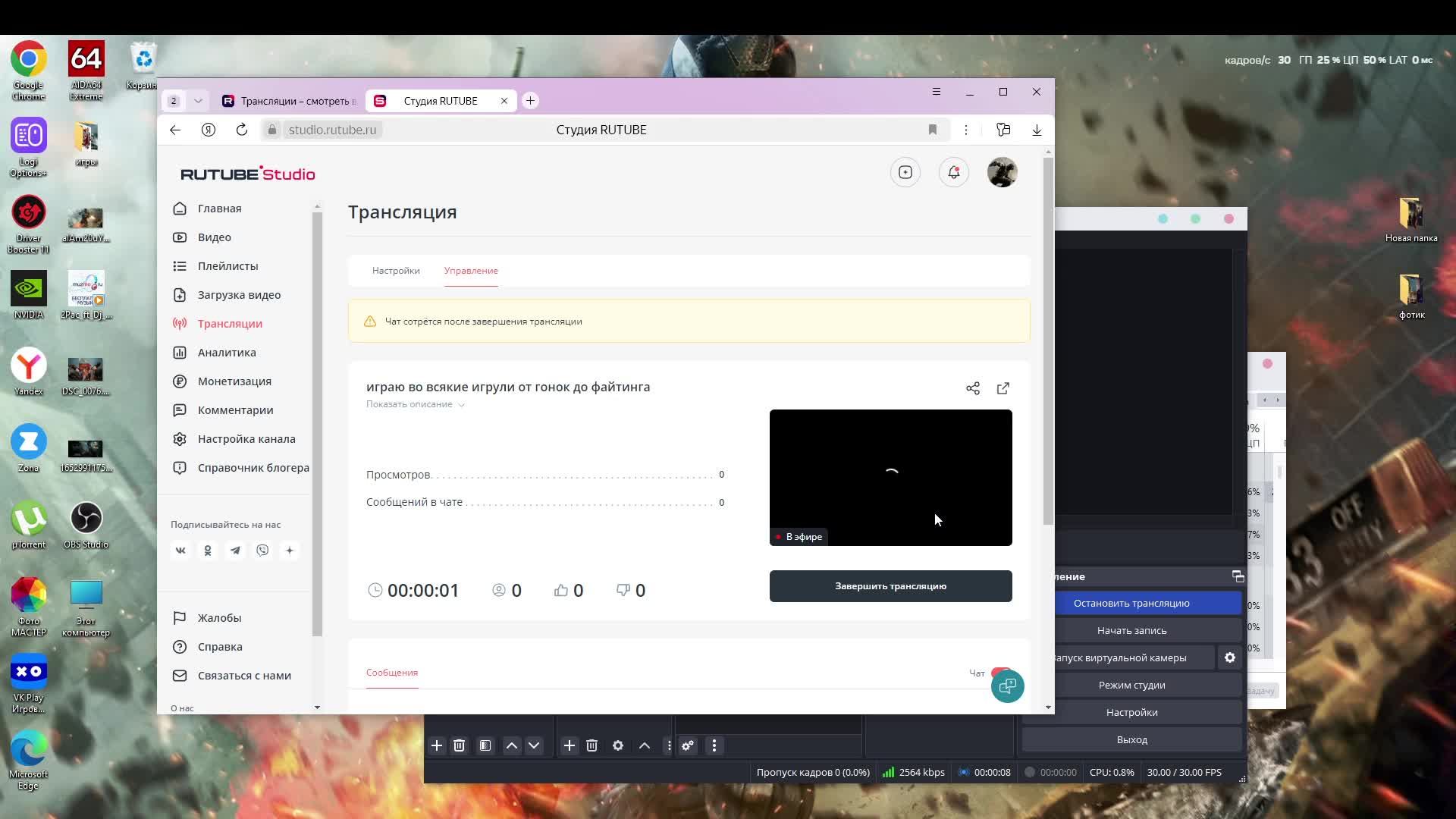
Task: Open the VK social link icon
Action: [180, 551]
